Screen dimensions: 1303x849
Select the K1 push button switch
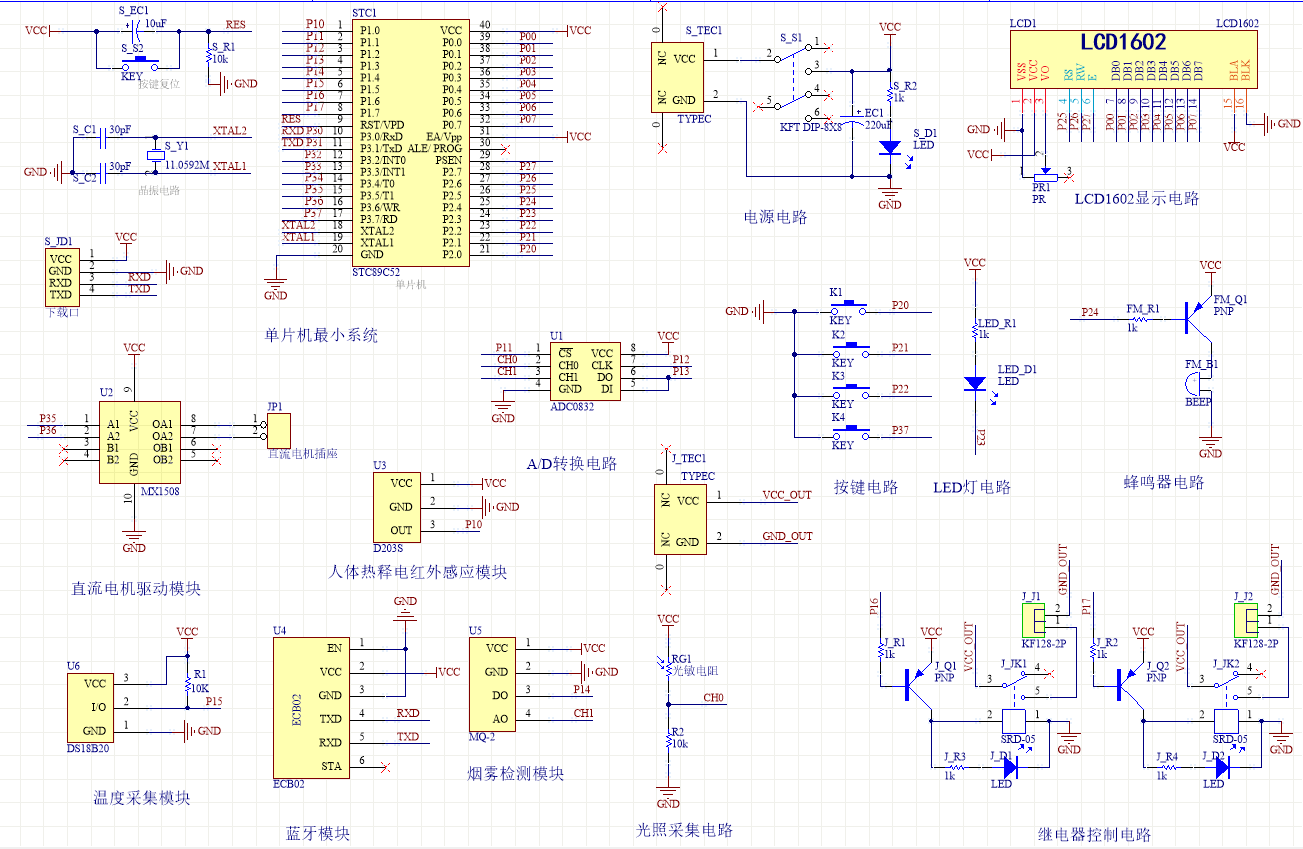click(x=845, y=305)
